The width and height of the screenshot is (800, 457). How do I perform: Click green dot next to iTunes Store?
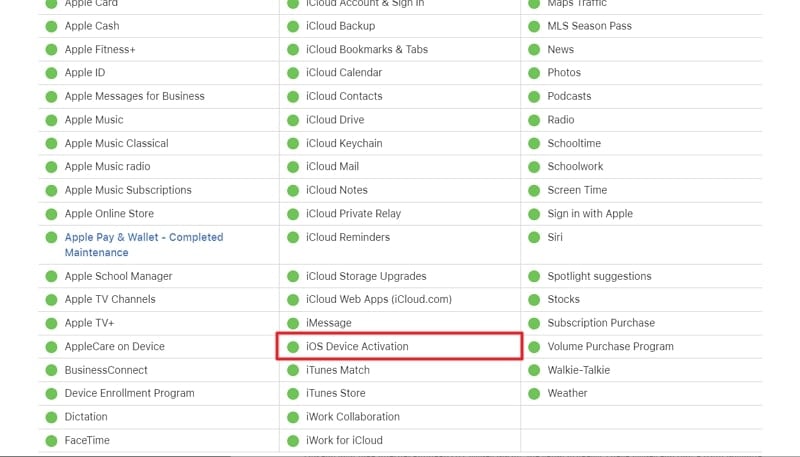point(293,394)
